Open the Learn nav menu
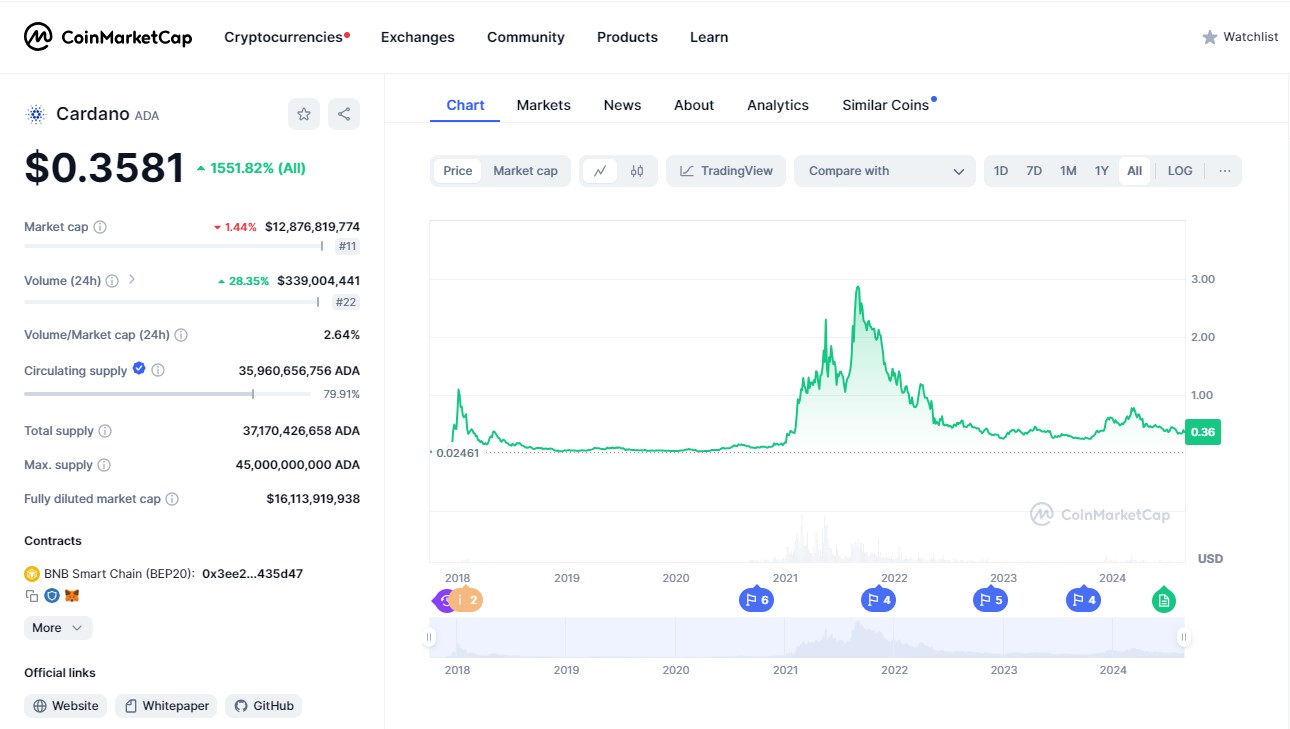The image size is (1290, 729). click(x=709, y=37)
